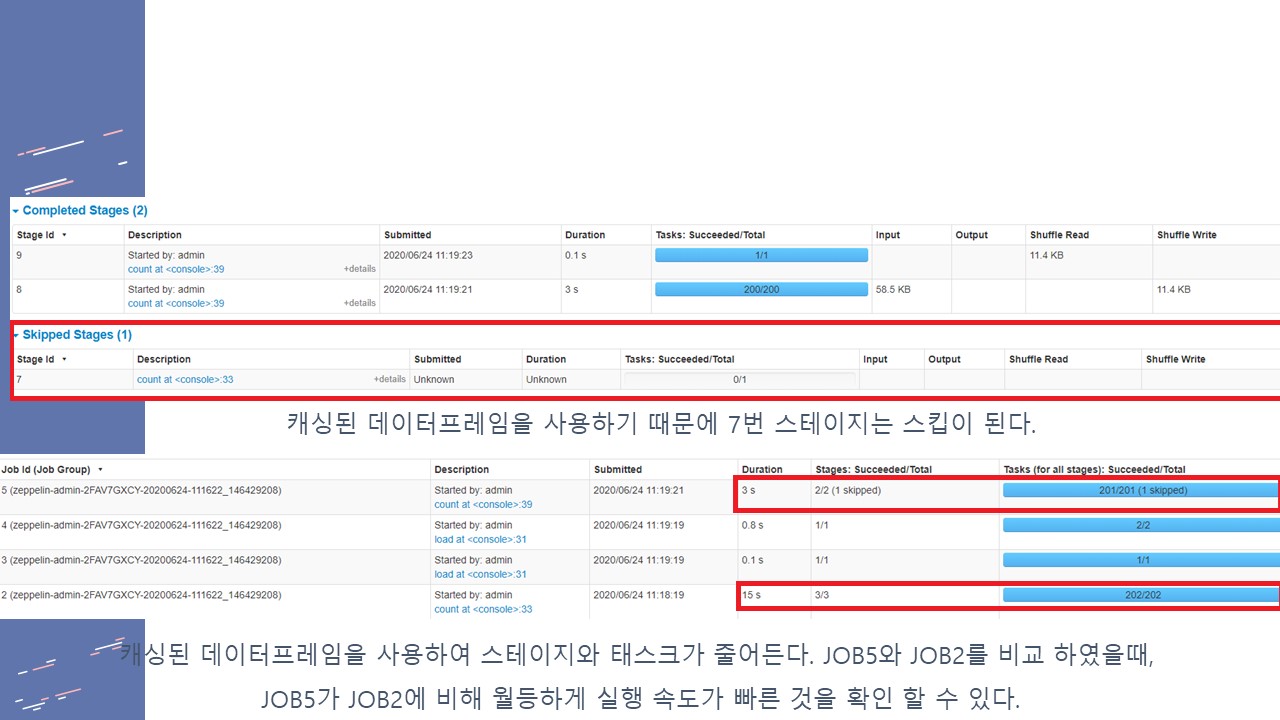This screenshot has width=1280, height=720.
Task: Open stage 8 count at <console>:39 link
Action: (x=176, y=303)
